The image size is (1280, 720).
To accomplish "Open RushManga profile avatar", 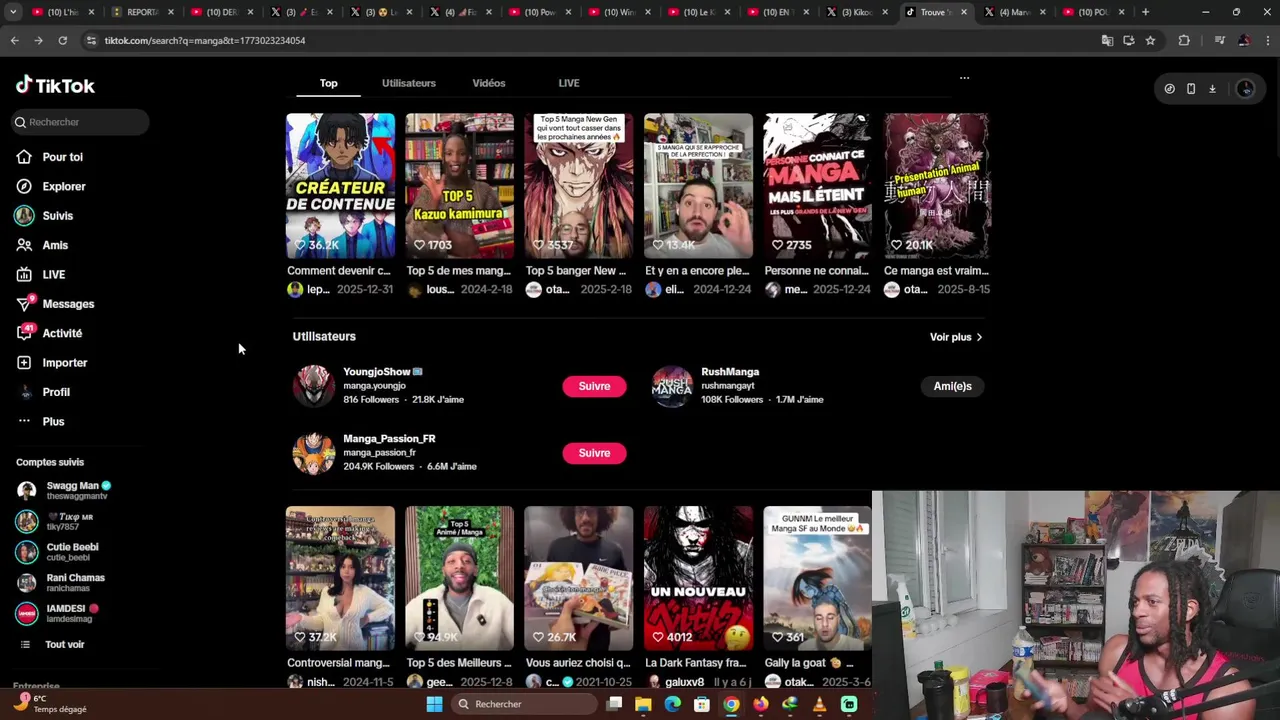I will click(x=672, y=386).
